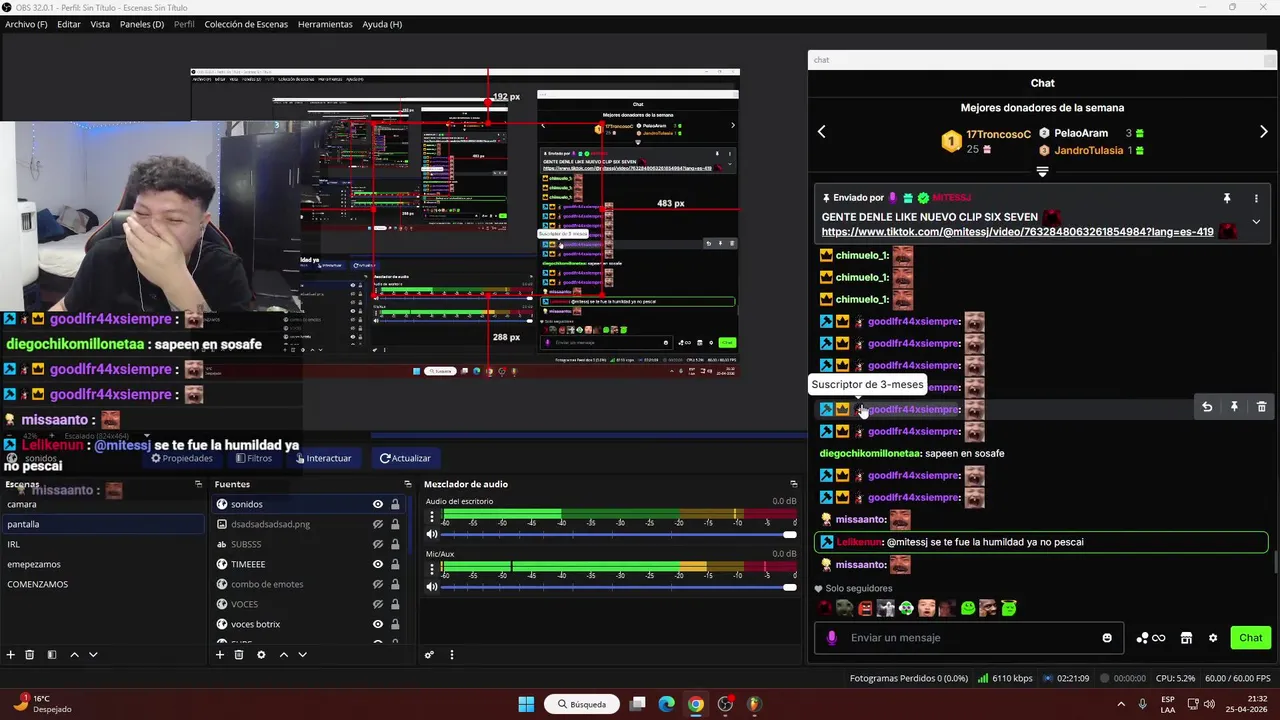Click the Enviar un mensaje chat input field
1280x720 pixels.
(x=970, y=638)
